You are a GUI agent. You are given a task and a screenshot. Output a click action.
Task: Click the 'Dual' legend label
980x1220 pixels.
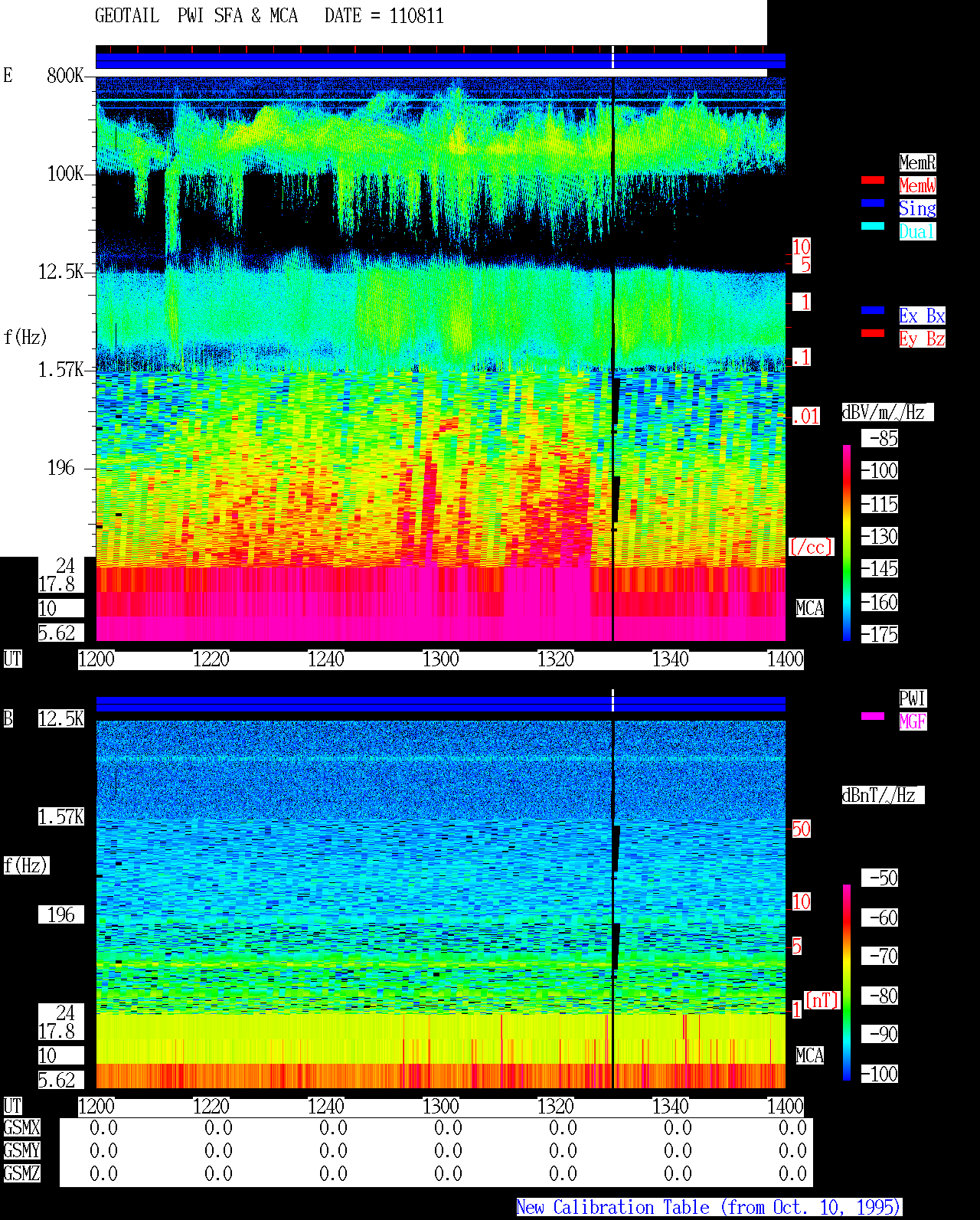tap(917, 231)
